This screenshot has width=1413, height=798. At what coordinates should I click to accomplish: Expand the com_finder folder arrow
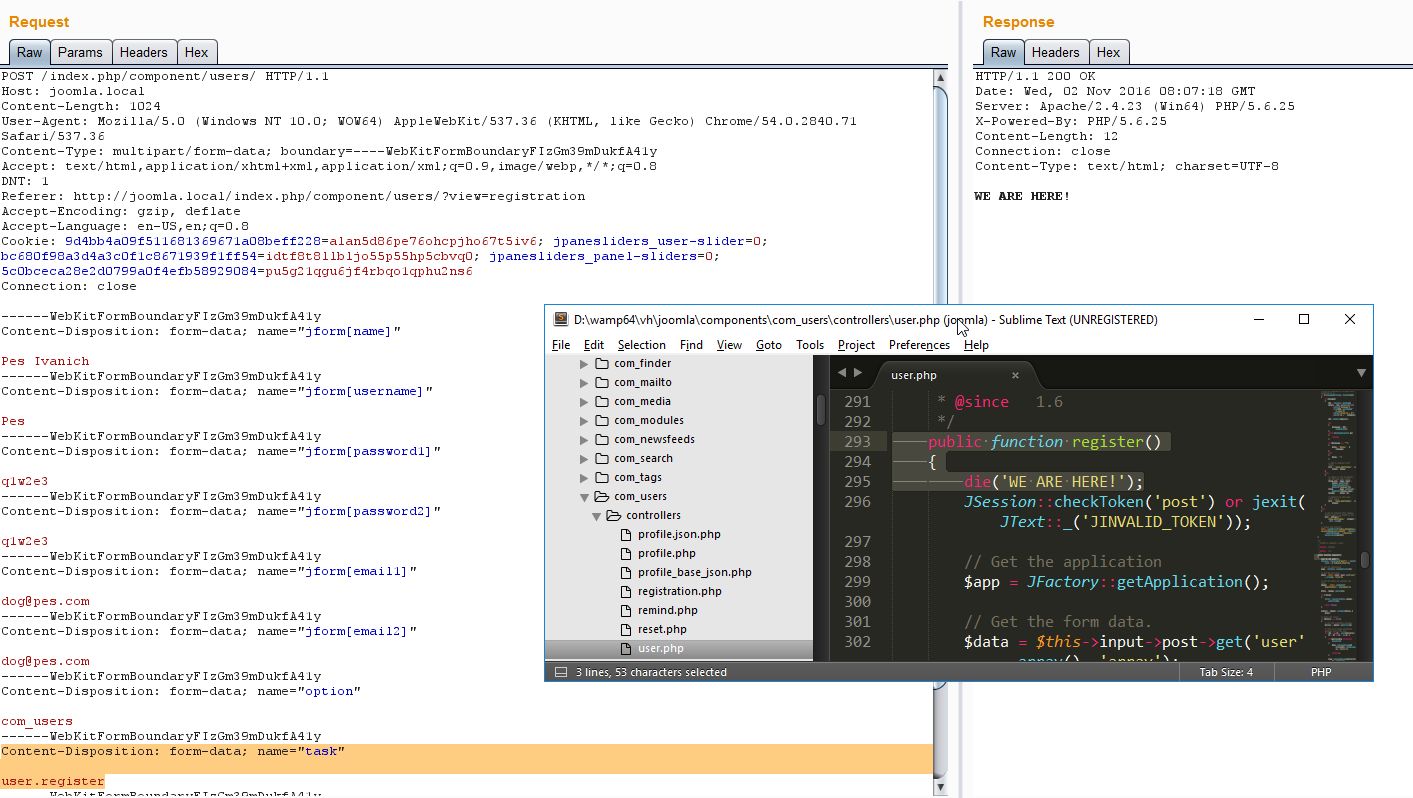tap(584, 364)
